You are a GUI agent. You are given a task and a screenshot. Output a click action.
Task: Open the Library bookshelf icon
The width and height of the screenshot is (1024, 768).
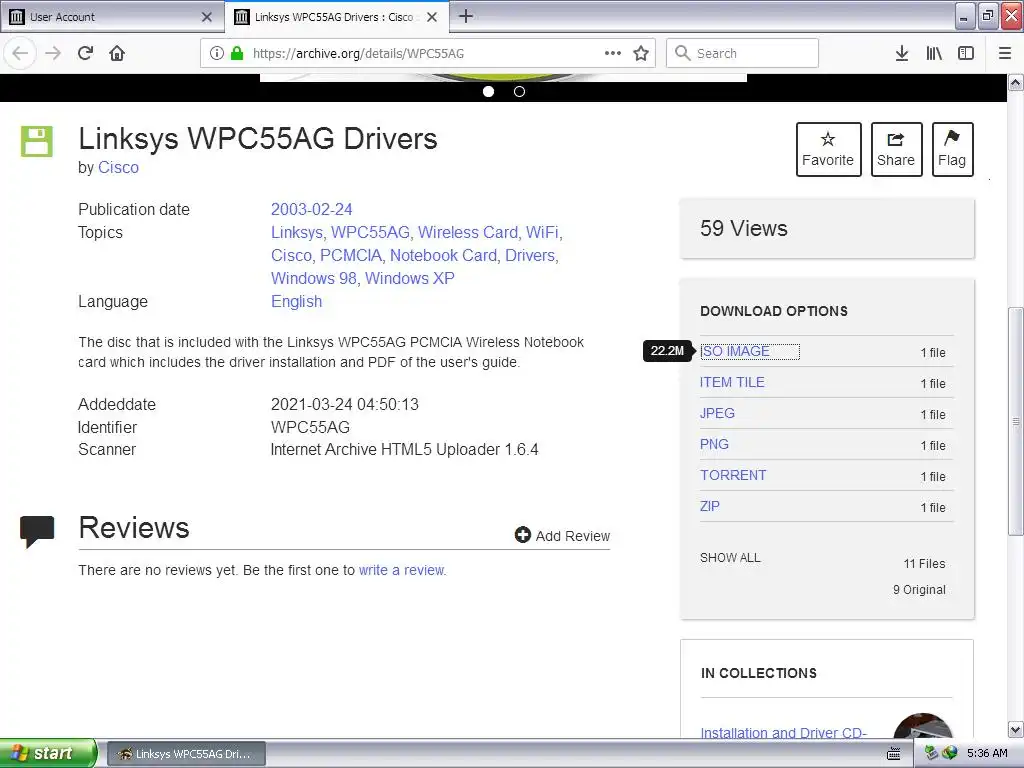[934, 54]
